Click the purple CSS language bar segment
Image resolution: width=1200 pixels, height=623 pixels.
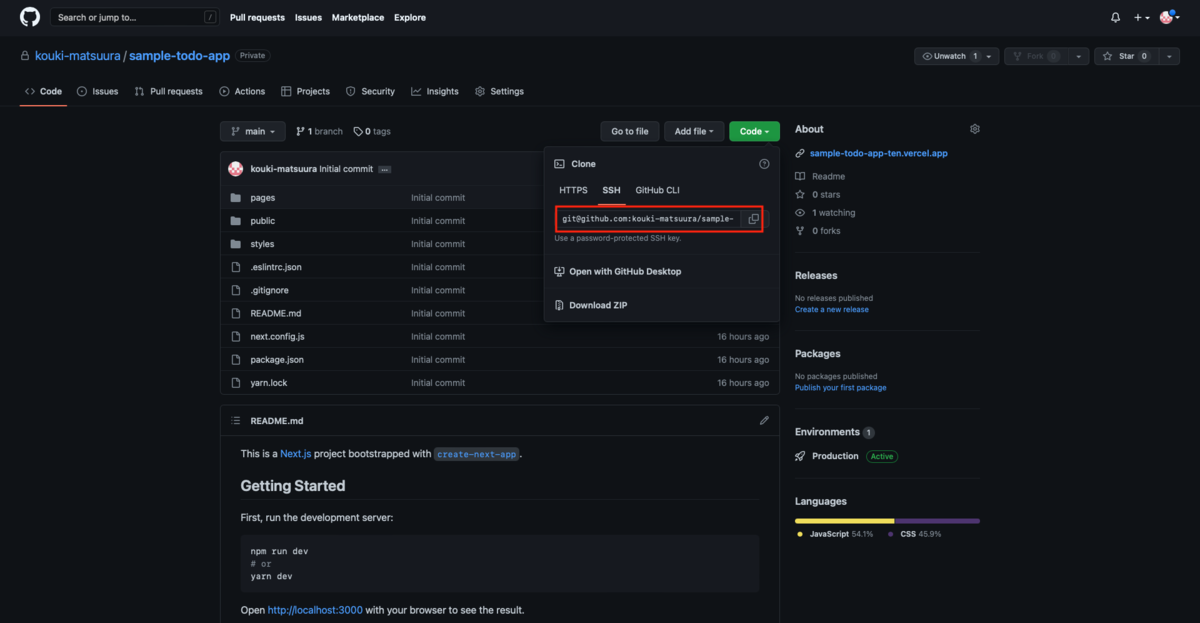click(x=937, y=521)
